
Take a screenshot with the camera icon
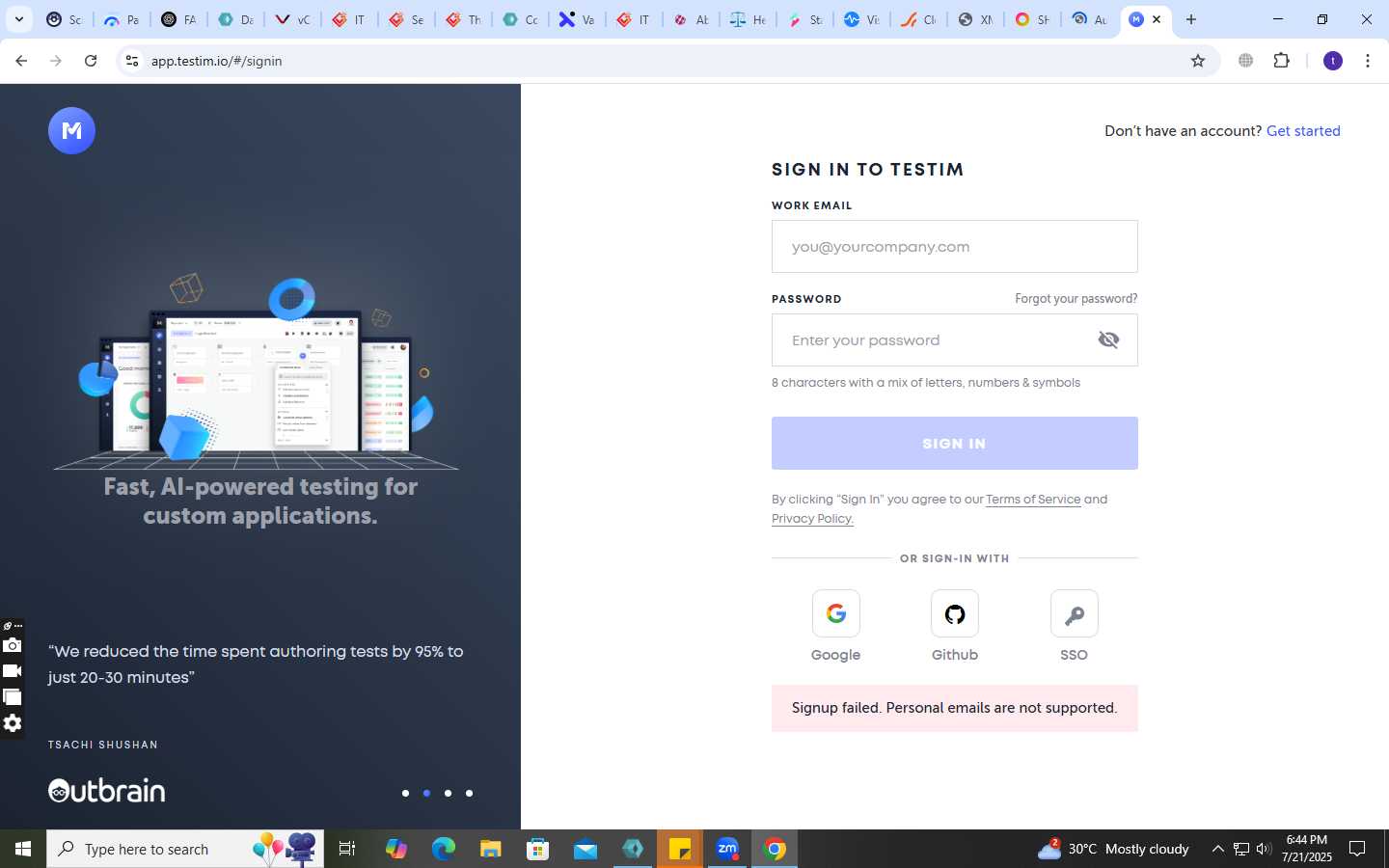13,645
